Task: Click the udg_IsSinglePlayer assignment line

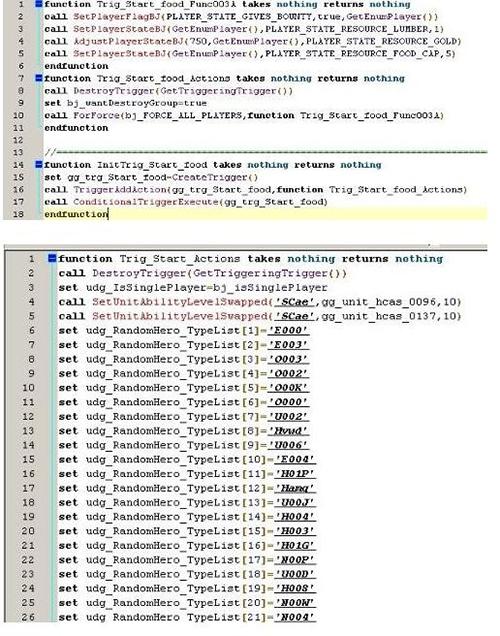Action: point(193,288)
